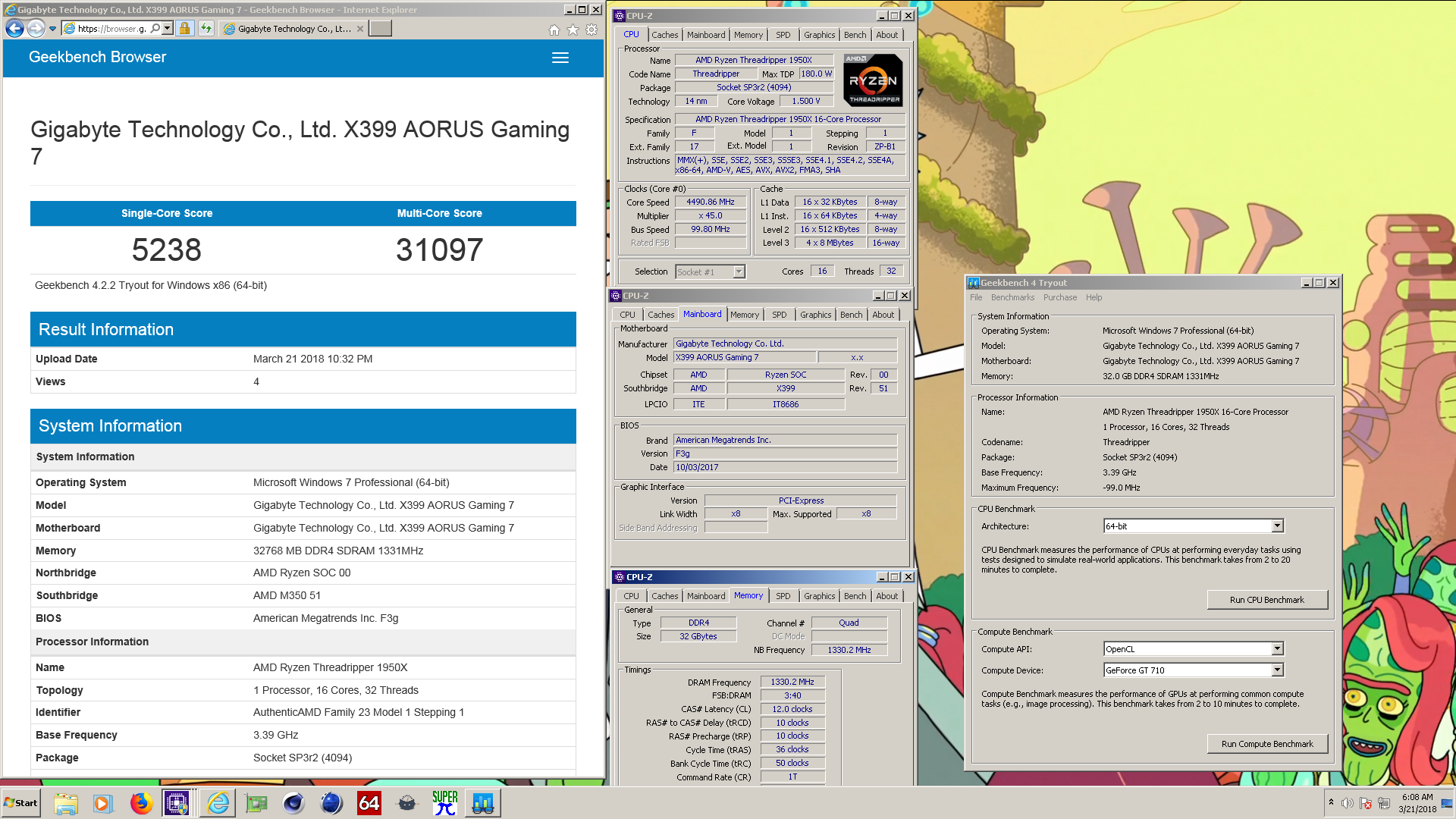This screenshot has width=1456, height=819.
Task: Open the Geekbench Browser hamburger menu
Action: [x=560, y=58]
